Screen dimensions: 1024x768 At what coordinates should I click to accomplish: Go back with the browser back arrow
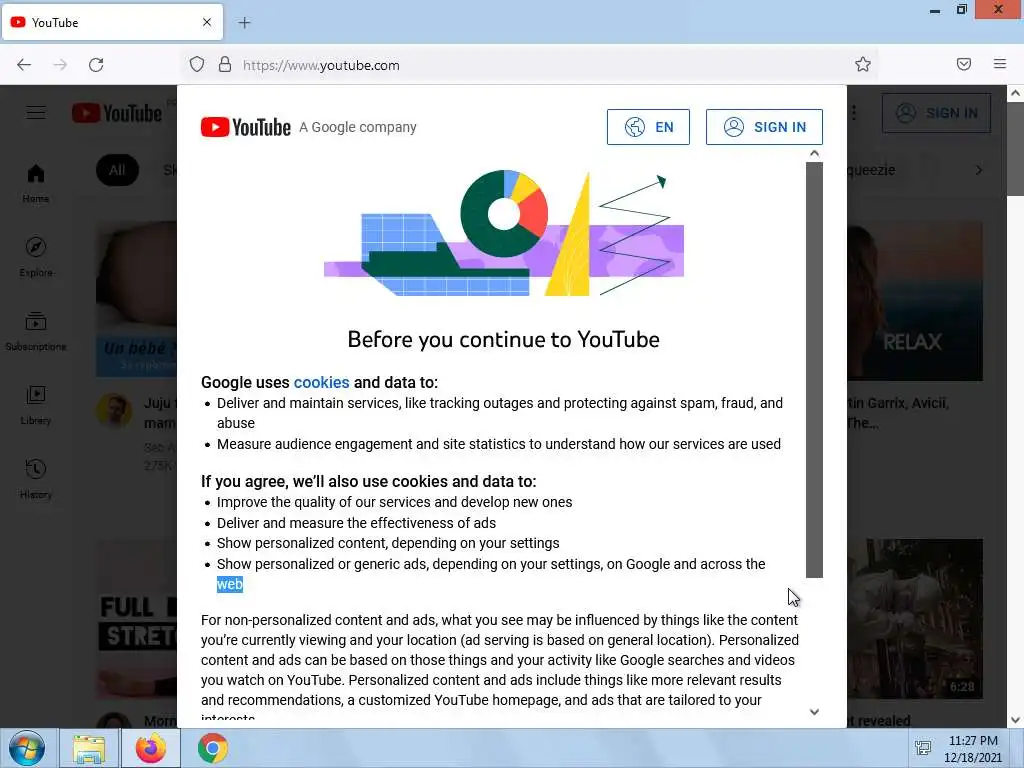click(24, 65)
